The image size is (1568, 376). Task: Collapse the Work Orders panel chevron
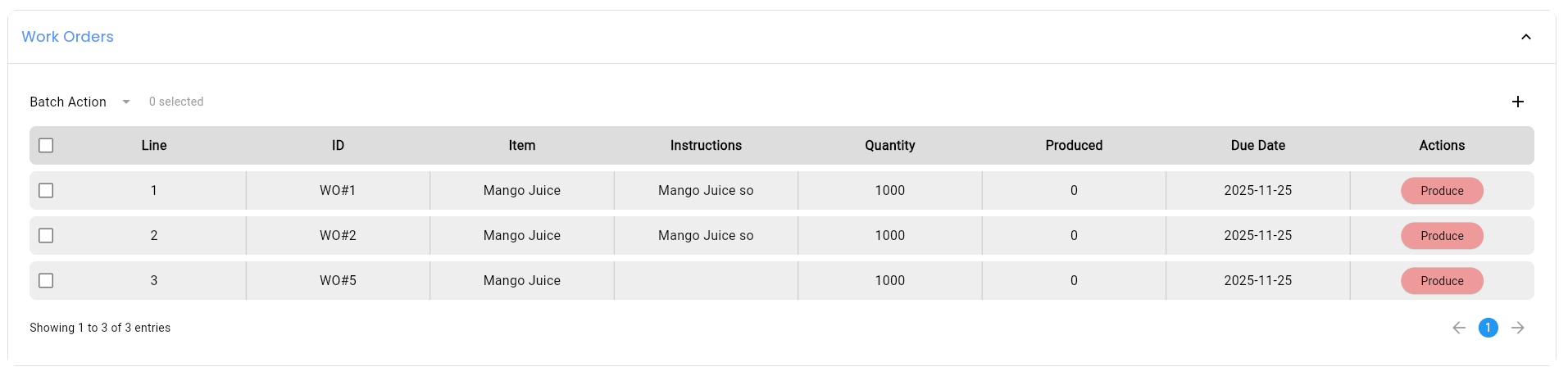1525,37
